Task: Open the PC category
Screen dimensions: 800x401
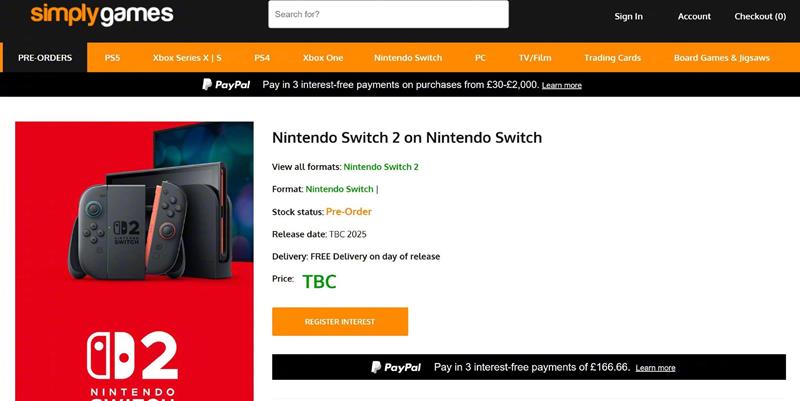Action: click(481, 58)
